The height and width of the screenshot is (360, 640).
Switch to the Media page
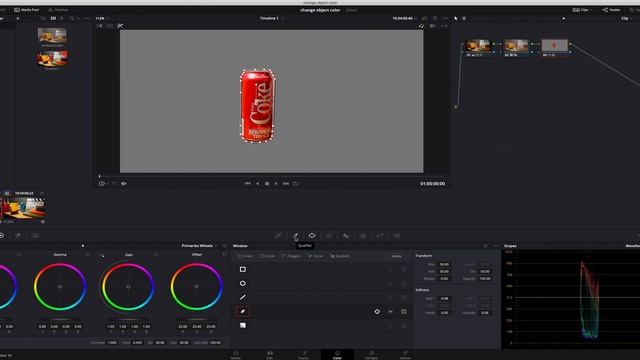236,355
